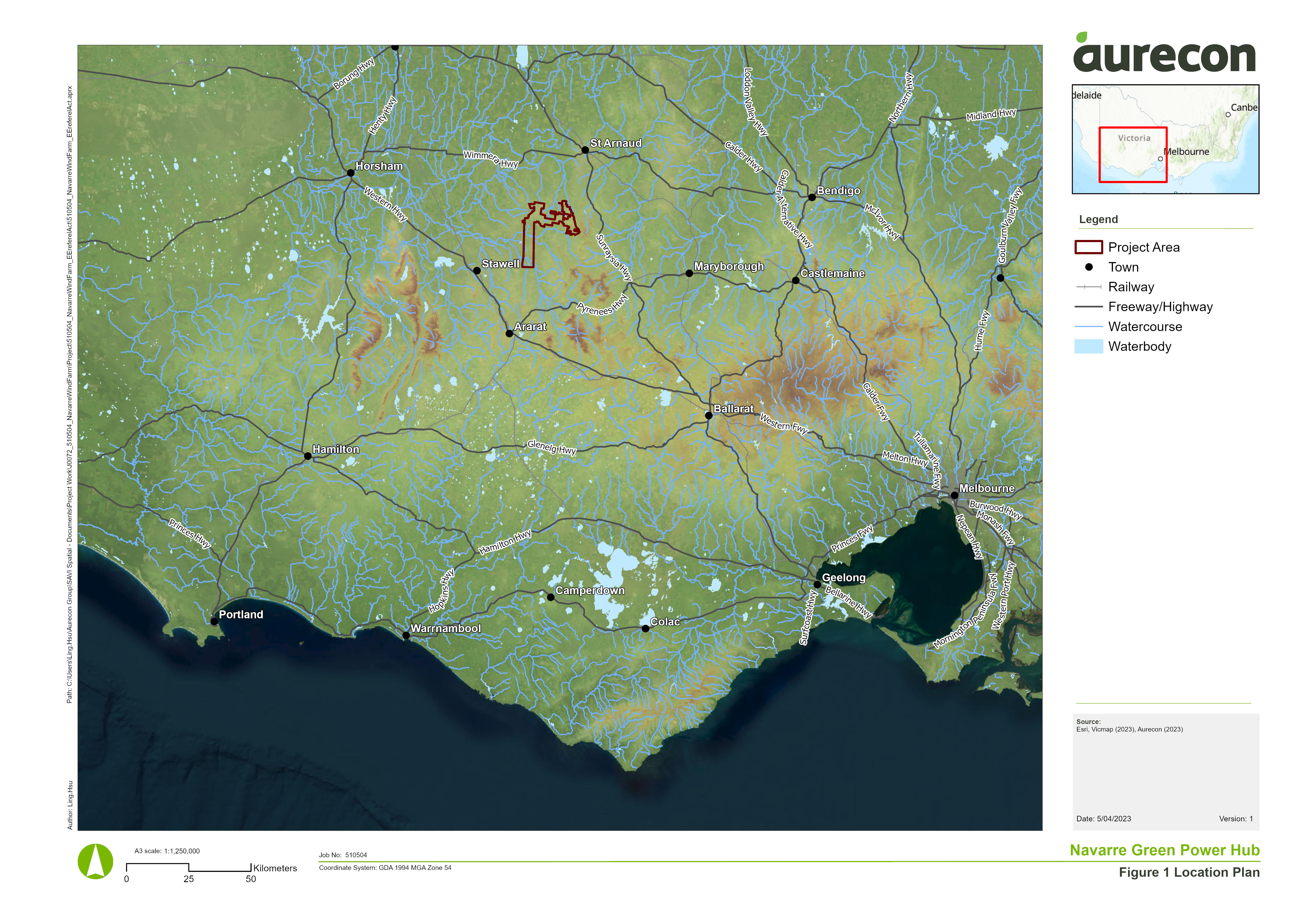
Task: Click the A3 scale 1:1,250,000 text
Action: click(167, 851)
